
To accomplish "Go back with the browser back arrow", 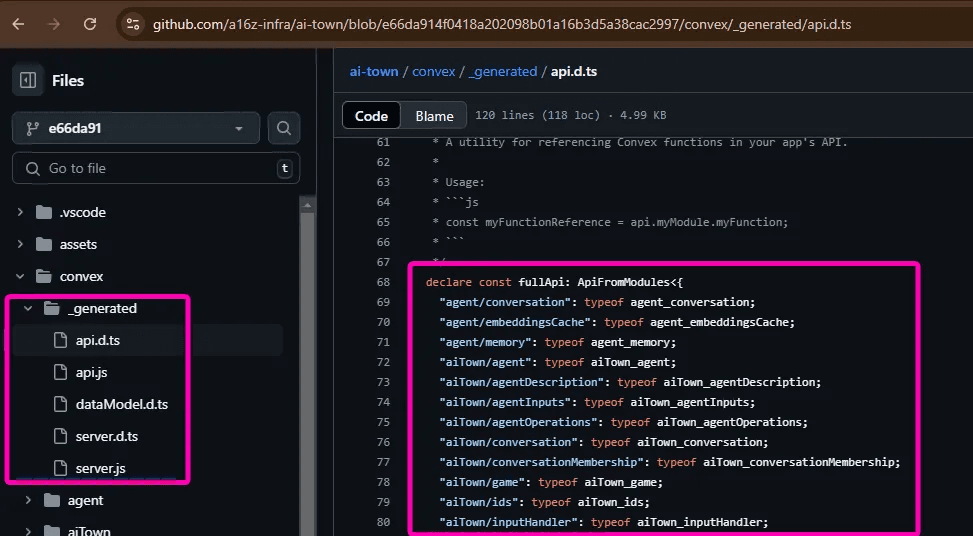I will click(x=19, y=24).
